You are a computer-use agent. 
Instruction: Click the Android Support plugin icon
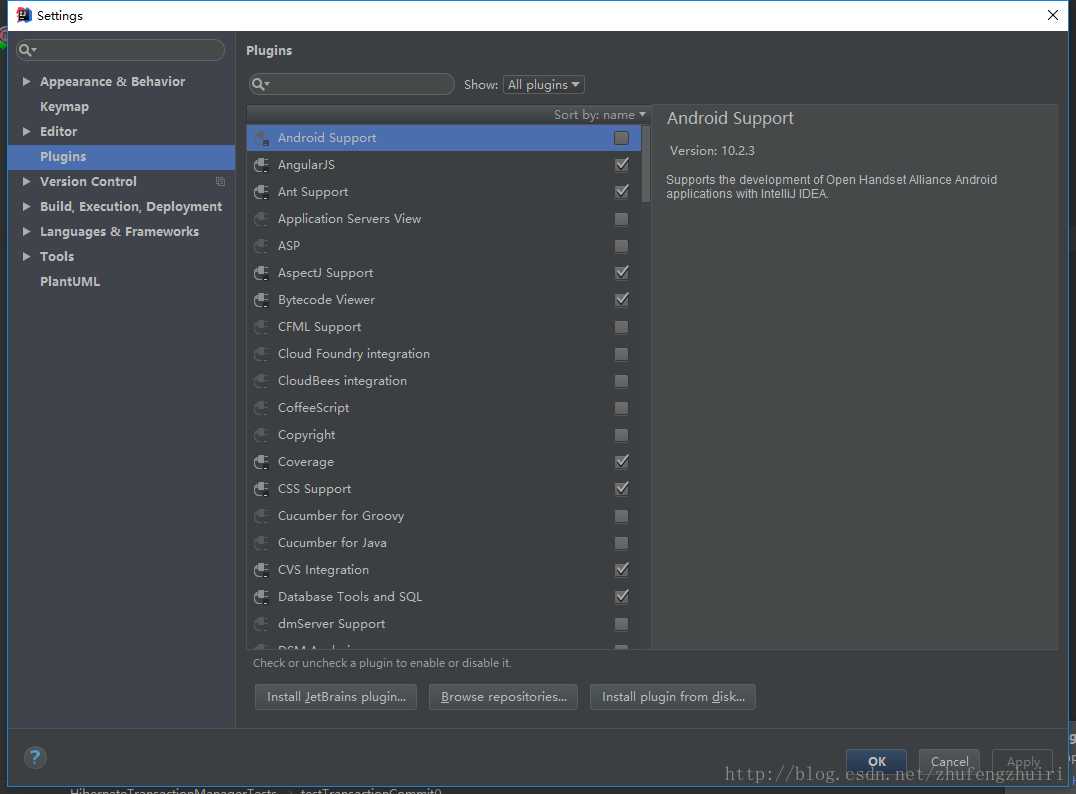tap(261, 139)
